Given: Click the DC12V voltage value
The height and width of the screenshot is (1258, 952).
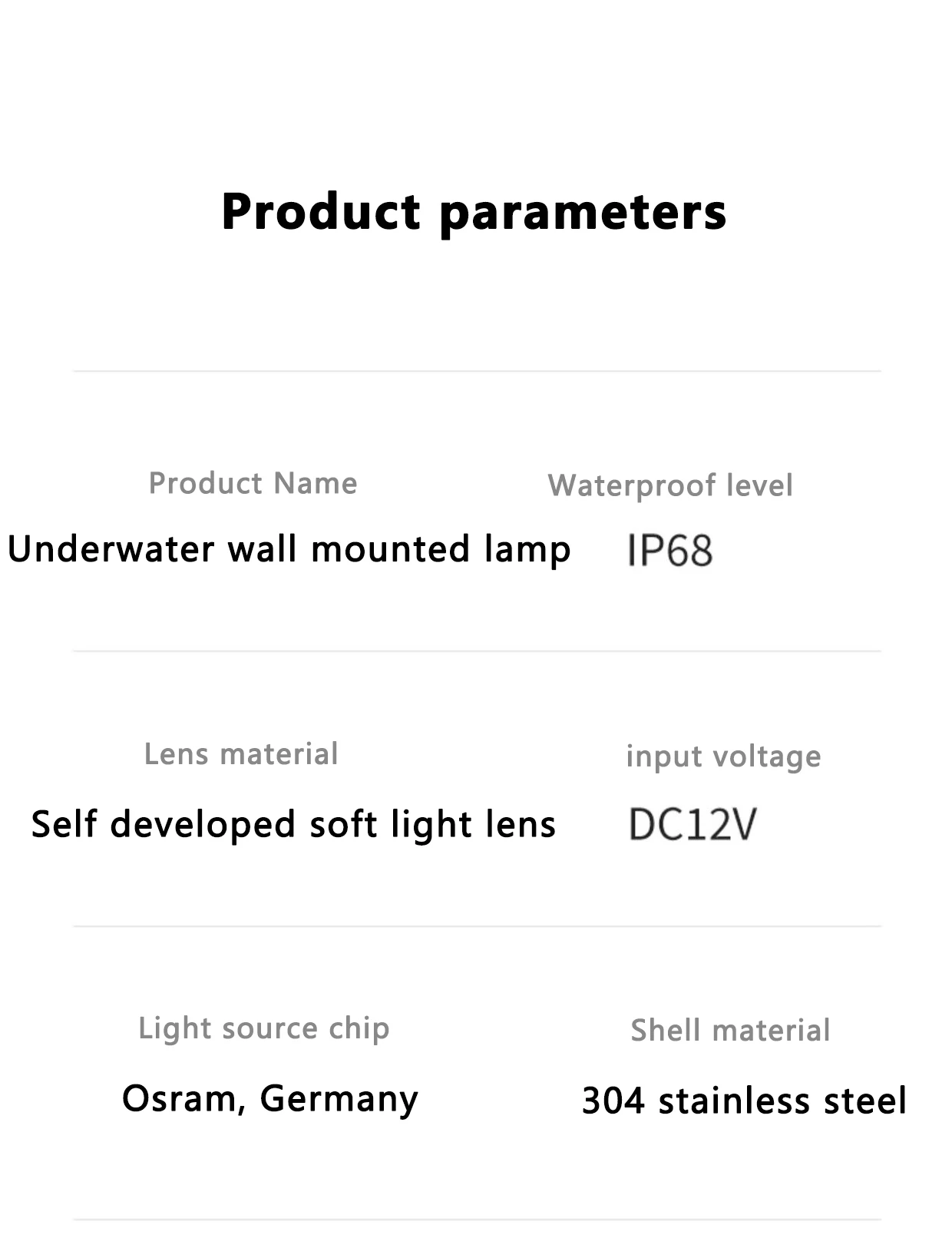Looking at the screenshot, I should click(693, 825).
